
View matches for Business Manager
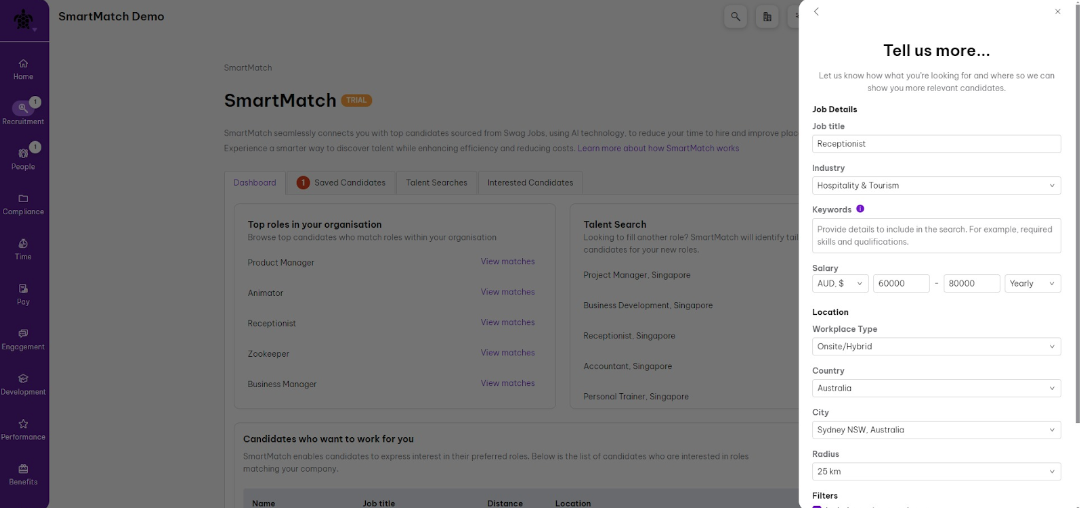click(x=508, y=383)
